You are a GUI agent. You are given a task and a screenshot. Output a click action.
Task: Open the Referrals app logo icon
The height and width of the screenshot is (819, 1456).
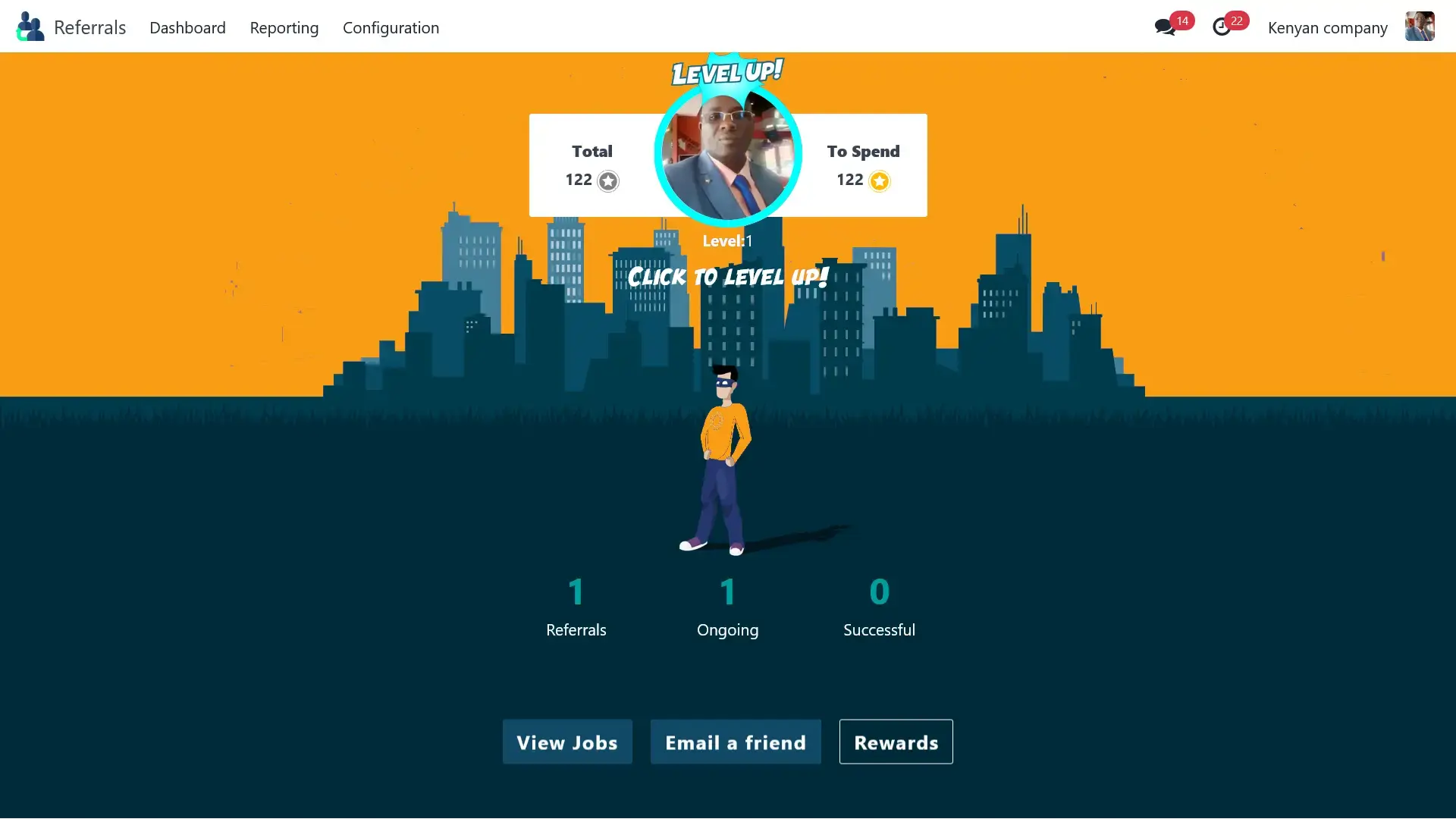click(30, 27)
